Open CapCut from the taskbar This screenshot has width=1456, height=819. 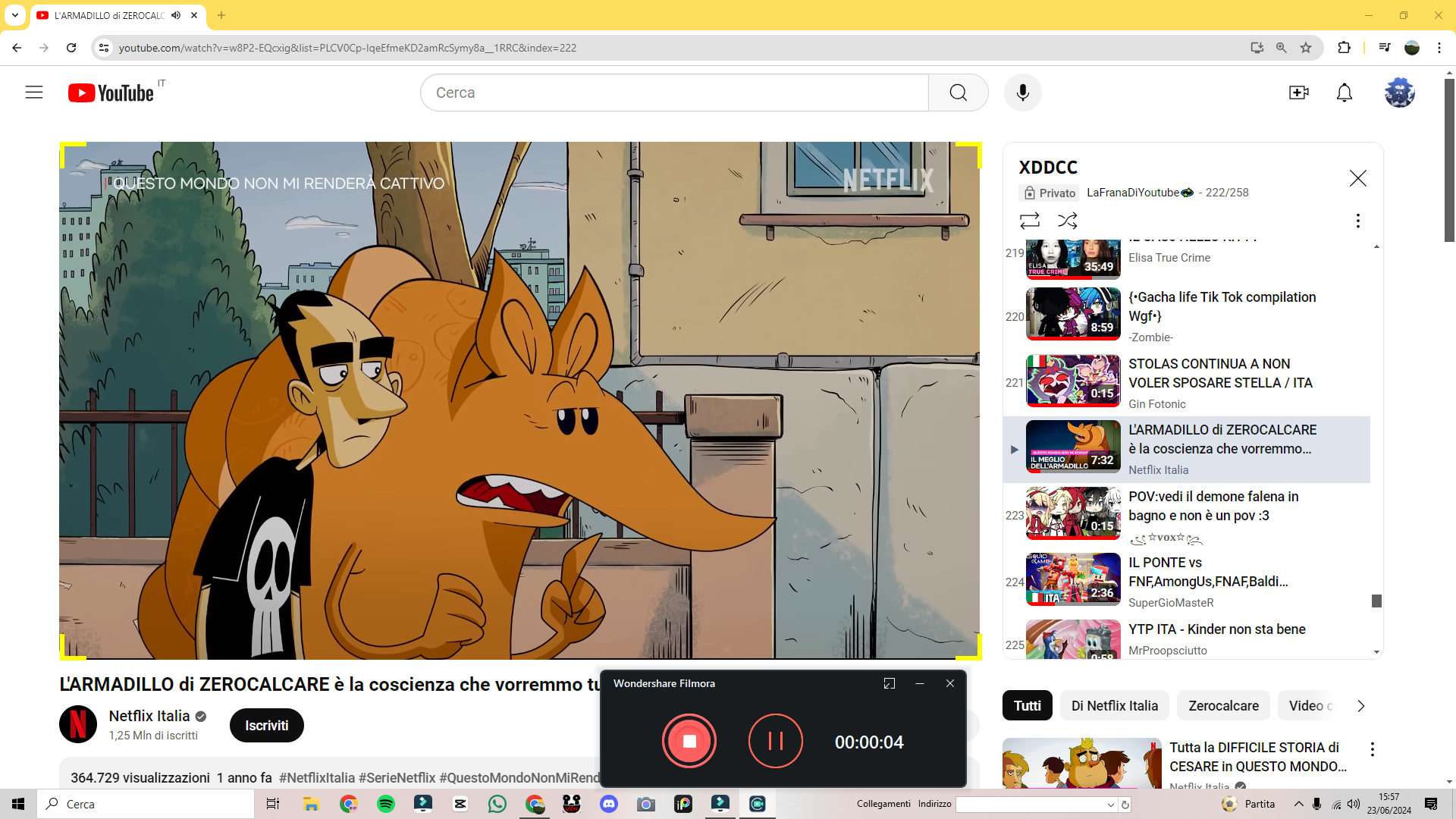(x=460, y=804)
